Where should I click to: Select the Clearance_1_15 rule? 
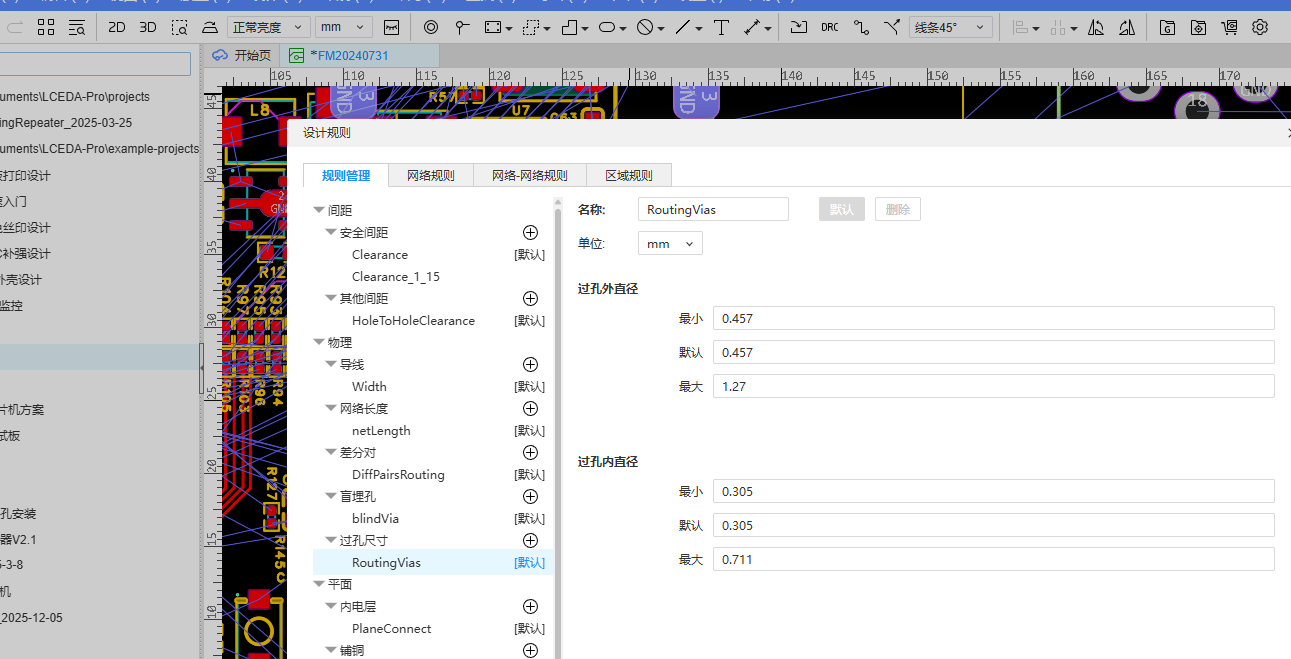click(x=396, y=277)
